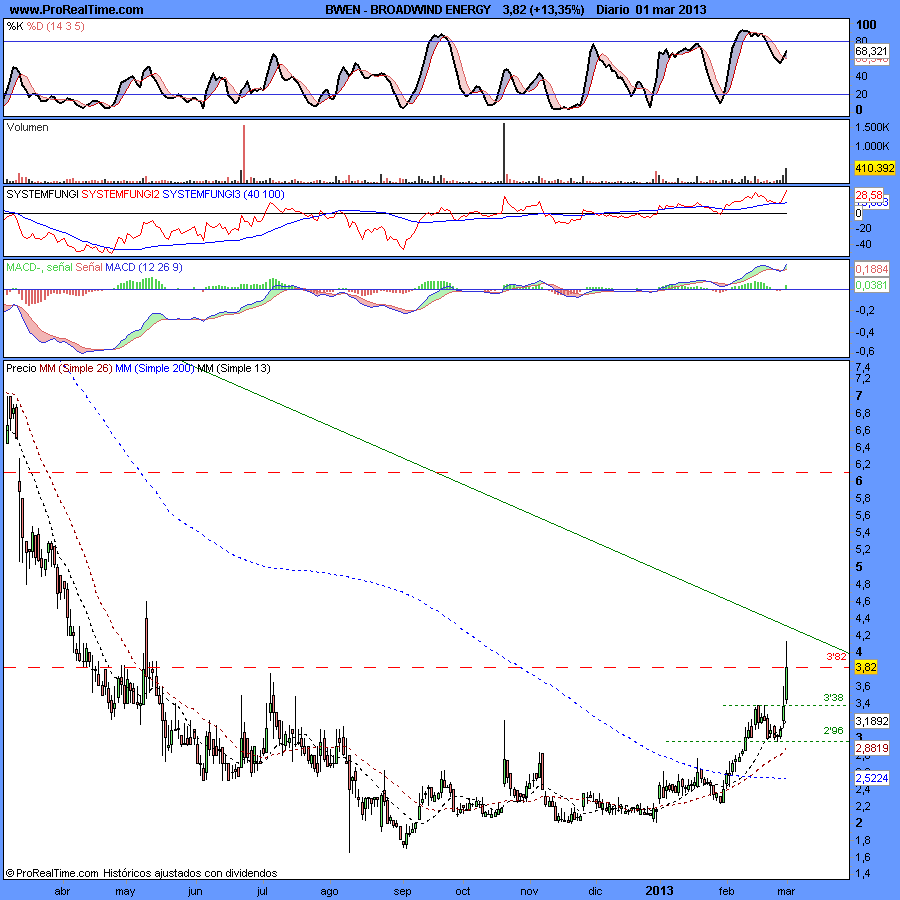Click the 7,4 price axis label
The width and height of the screenshot is (900, 900).
coord(863,367)
